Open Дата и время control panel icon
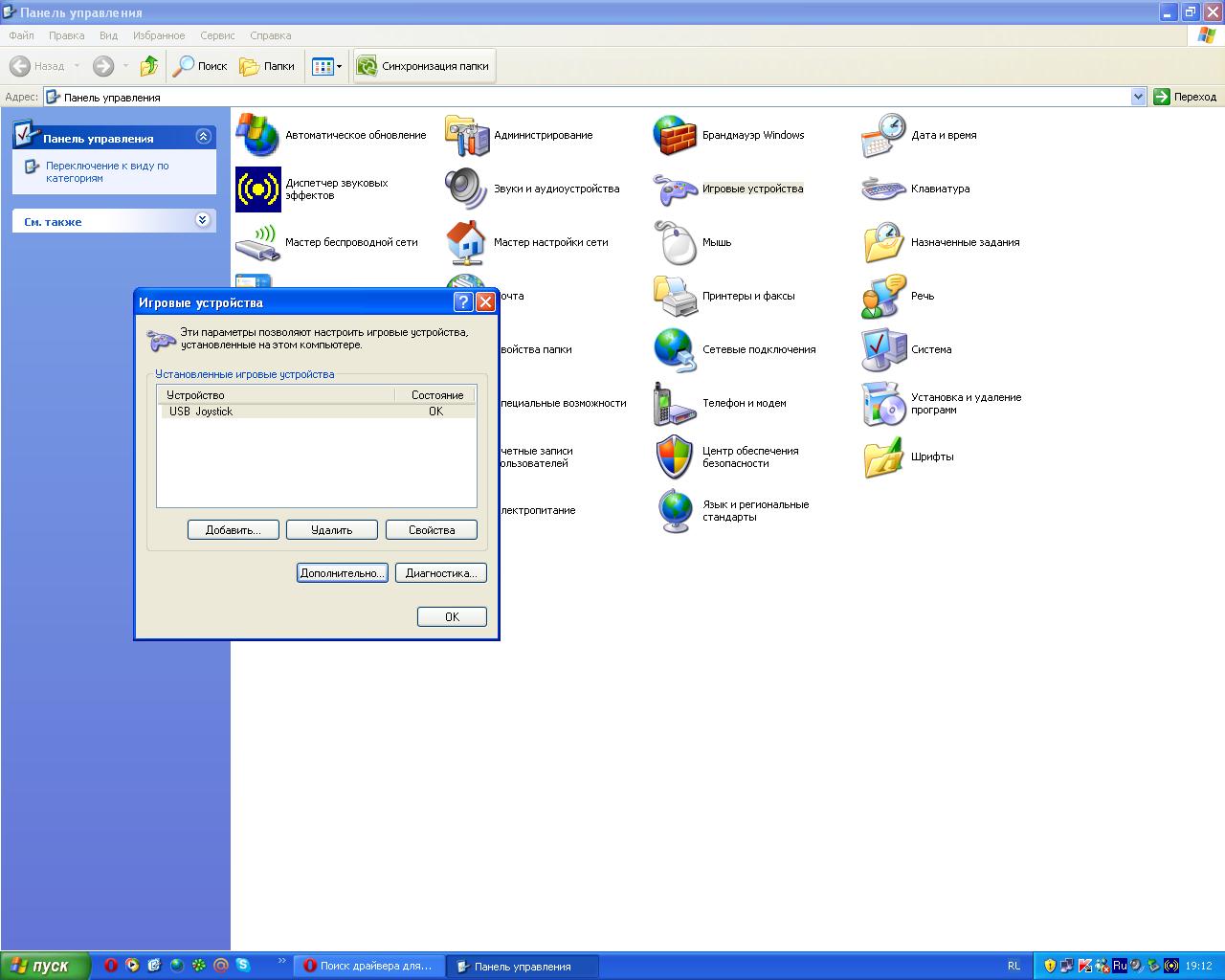Screen dimensions: 1225x980 click(x=883, y=136)
